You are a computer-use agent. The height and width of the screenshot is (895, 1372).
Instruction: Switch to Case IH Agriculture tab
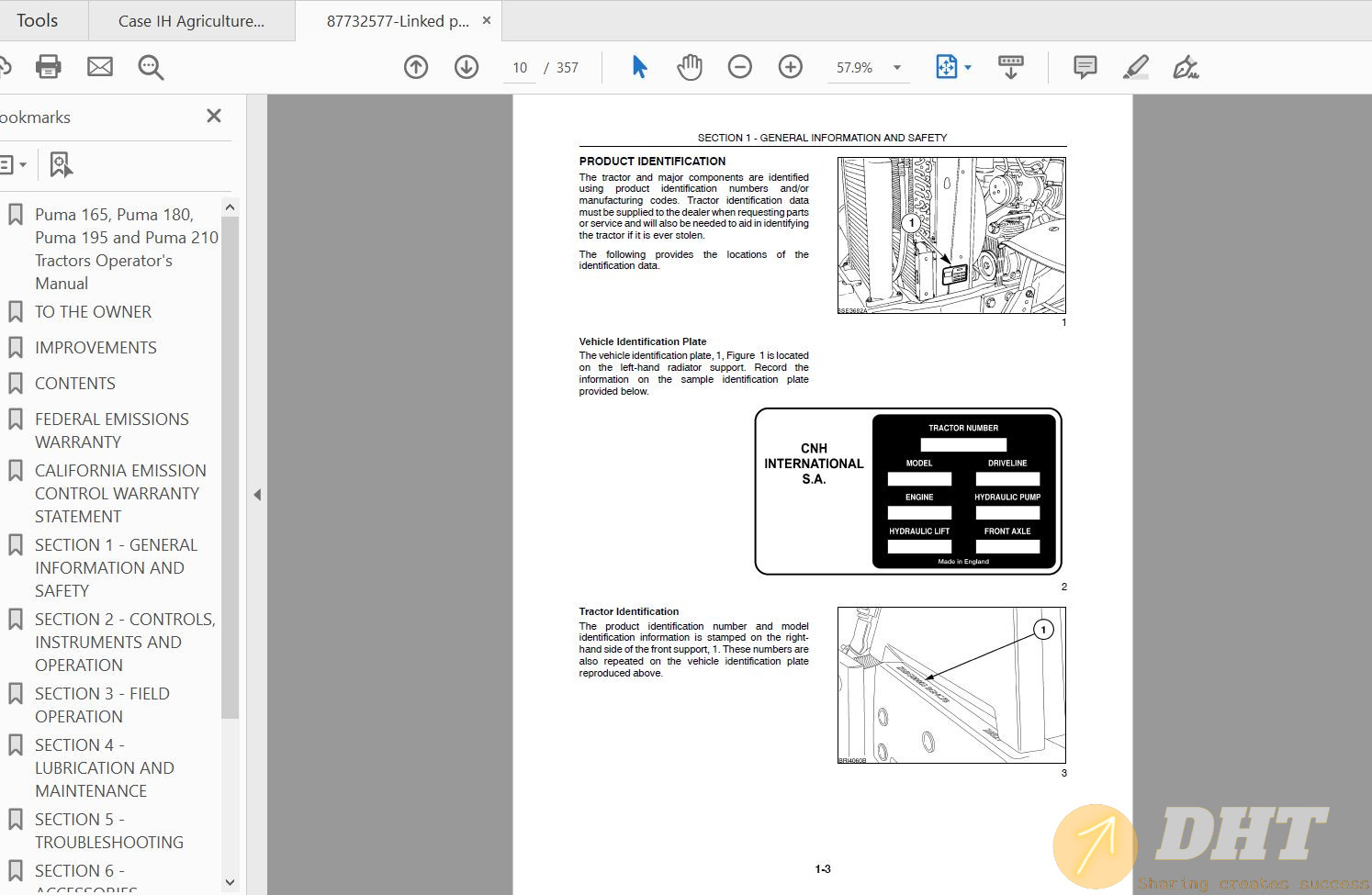(191, 21)
